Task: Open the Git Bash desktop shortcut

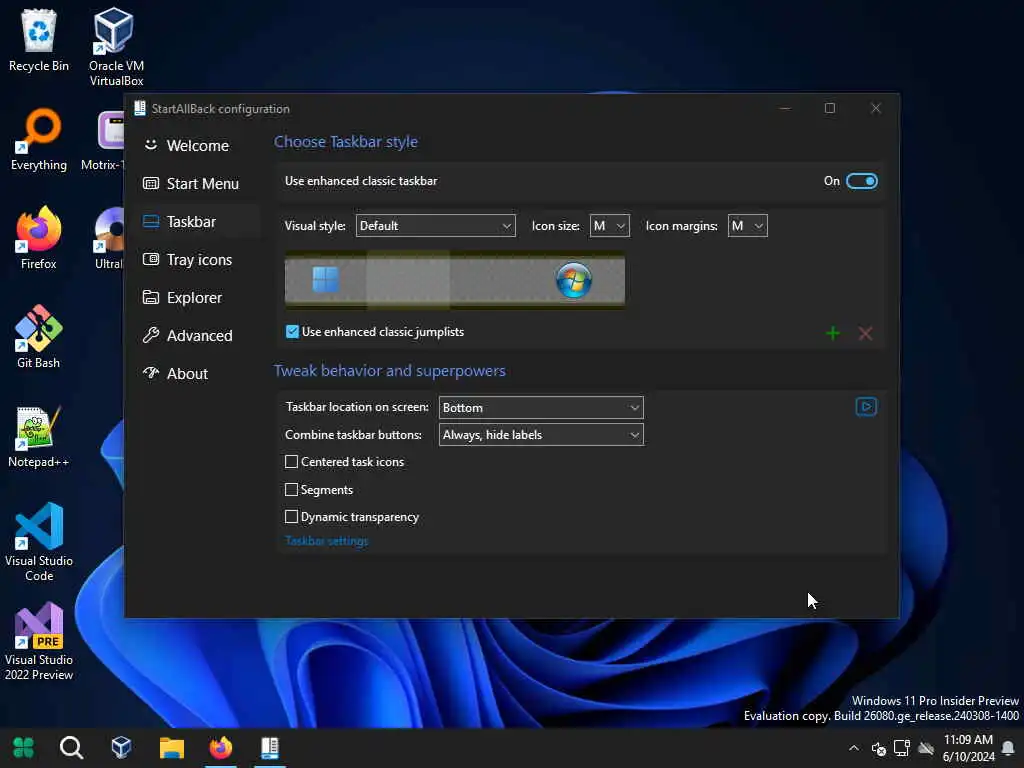Action: click(x=39, y=337)
